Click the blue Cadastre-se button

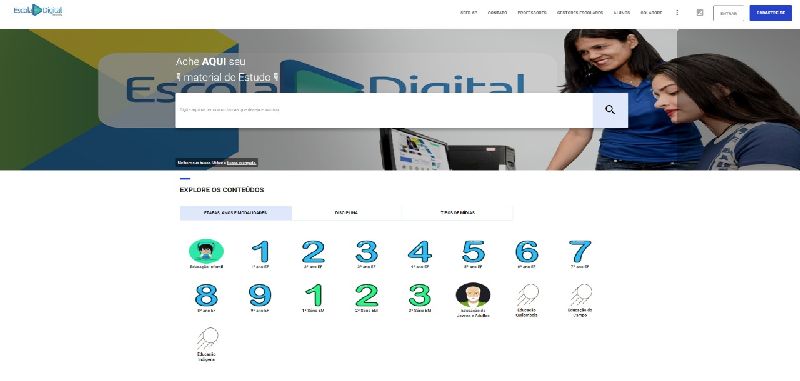pyautogui.click(x=770, y=13)
